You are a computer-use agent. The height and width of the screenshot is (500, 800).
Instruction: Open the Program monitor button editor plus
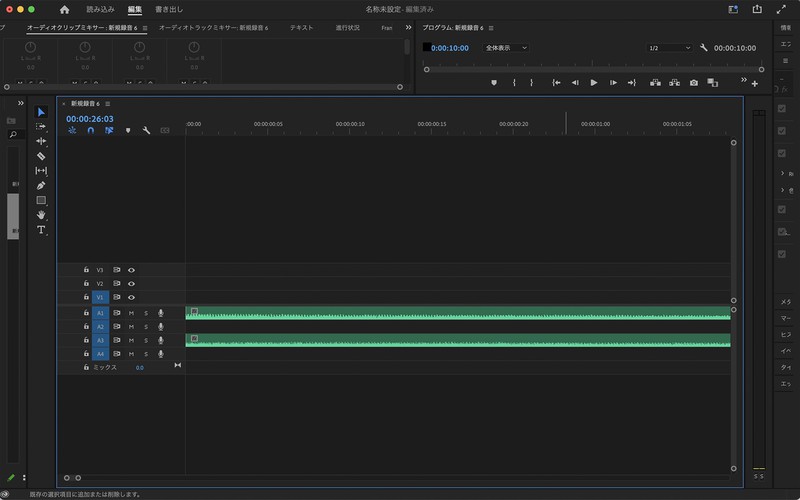point(755,84)
